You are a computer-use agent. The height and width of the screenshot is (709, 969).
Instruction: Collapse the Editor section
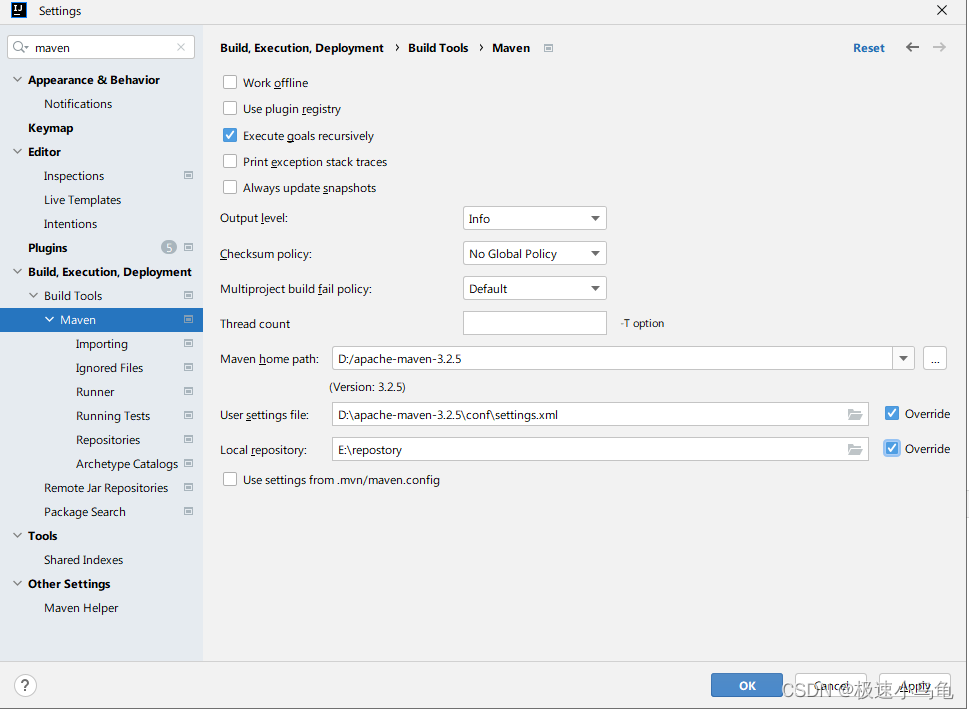click(x=17, y=151)
